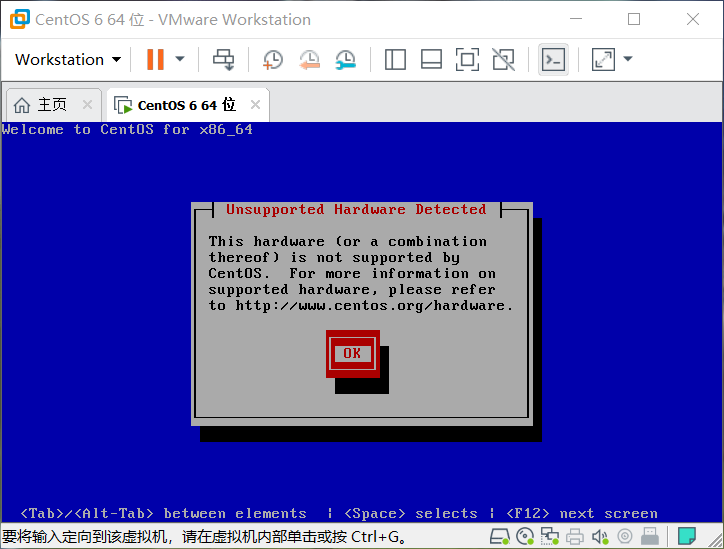
Task: Enter full screen mode
Action: click(x=467, y=60)
